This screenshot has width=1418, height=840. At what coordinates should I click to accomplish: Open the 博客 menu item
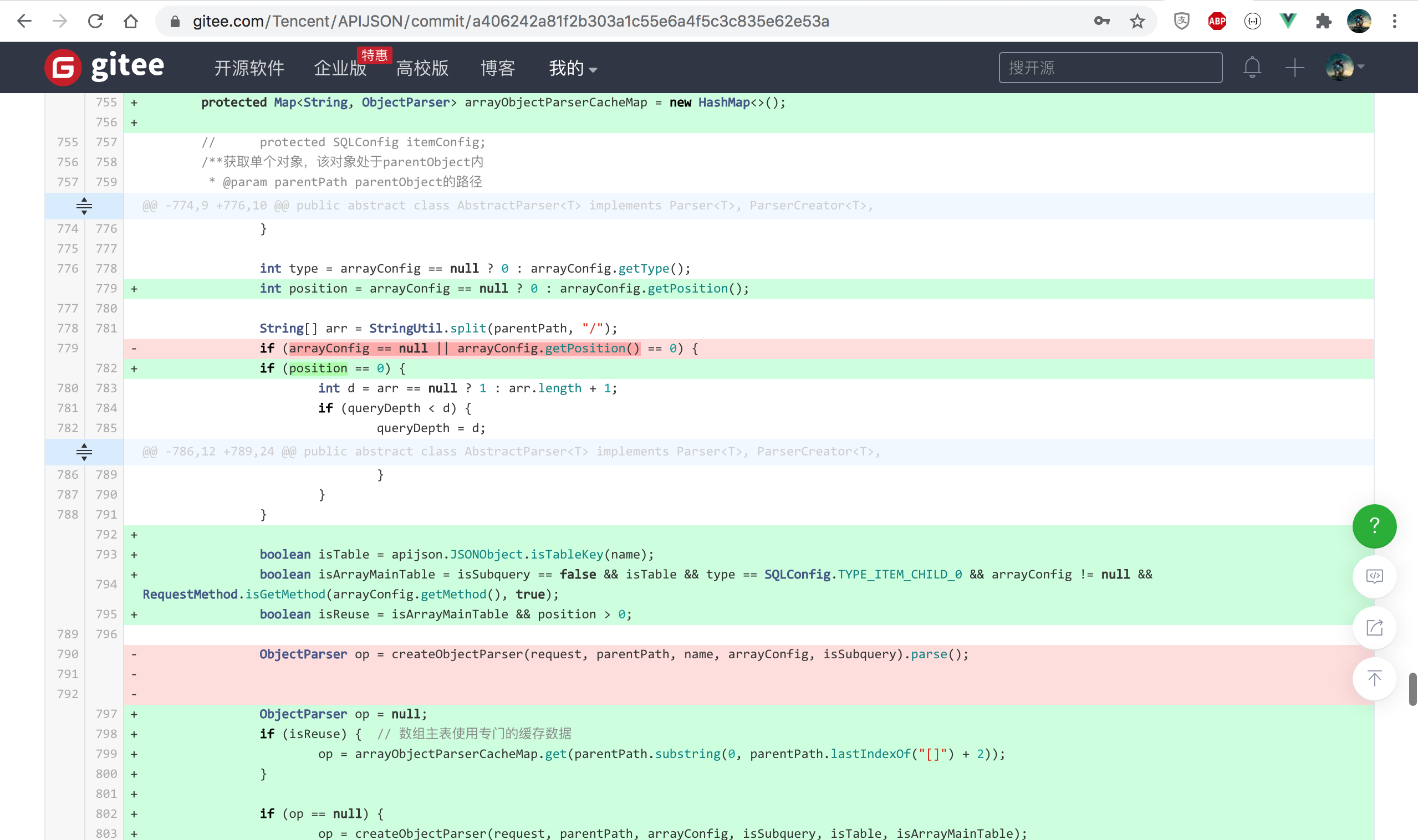(x=498, y=68)
